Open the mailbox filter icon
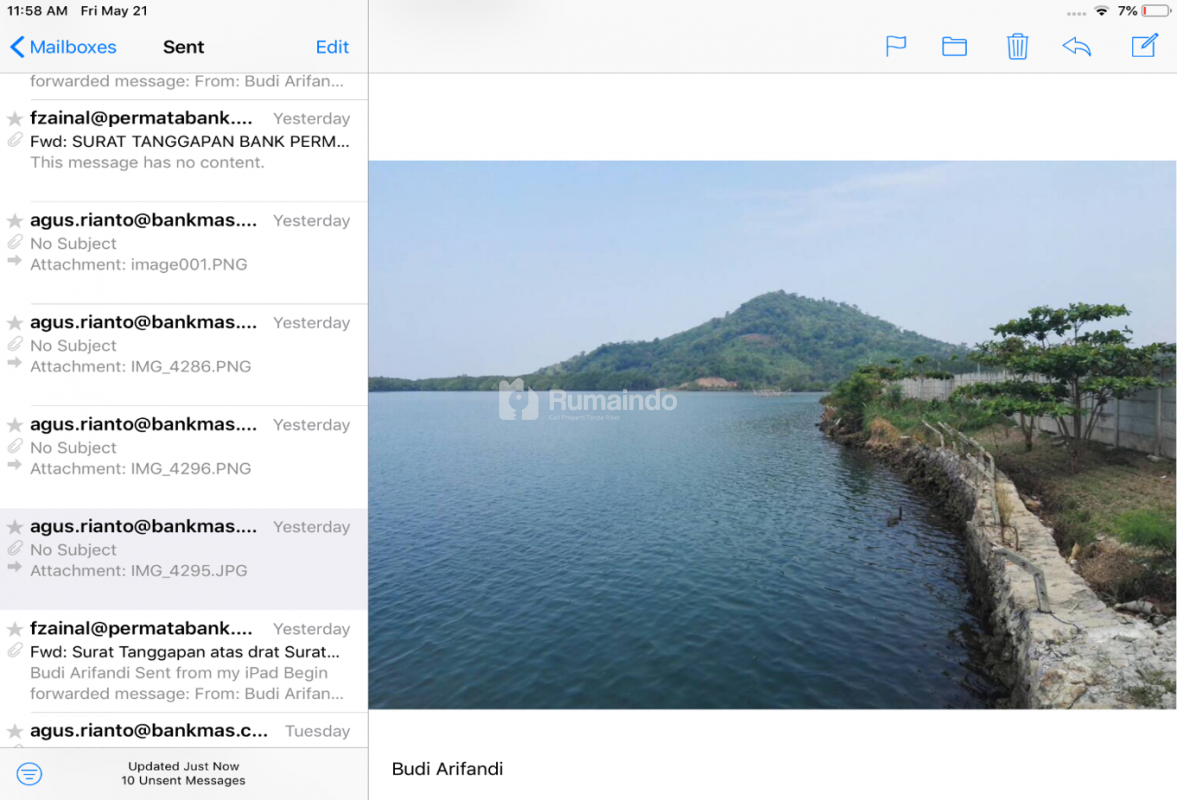This screenshot has height=800, width=1177. [x=30, y=773]
